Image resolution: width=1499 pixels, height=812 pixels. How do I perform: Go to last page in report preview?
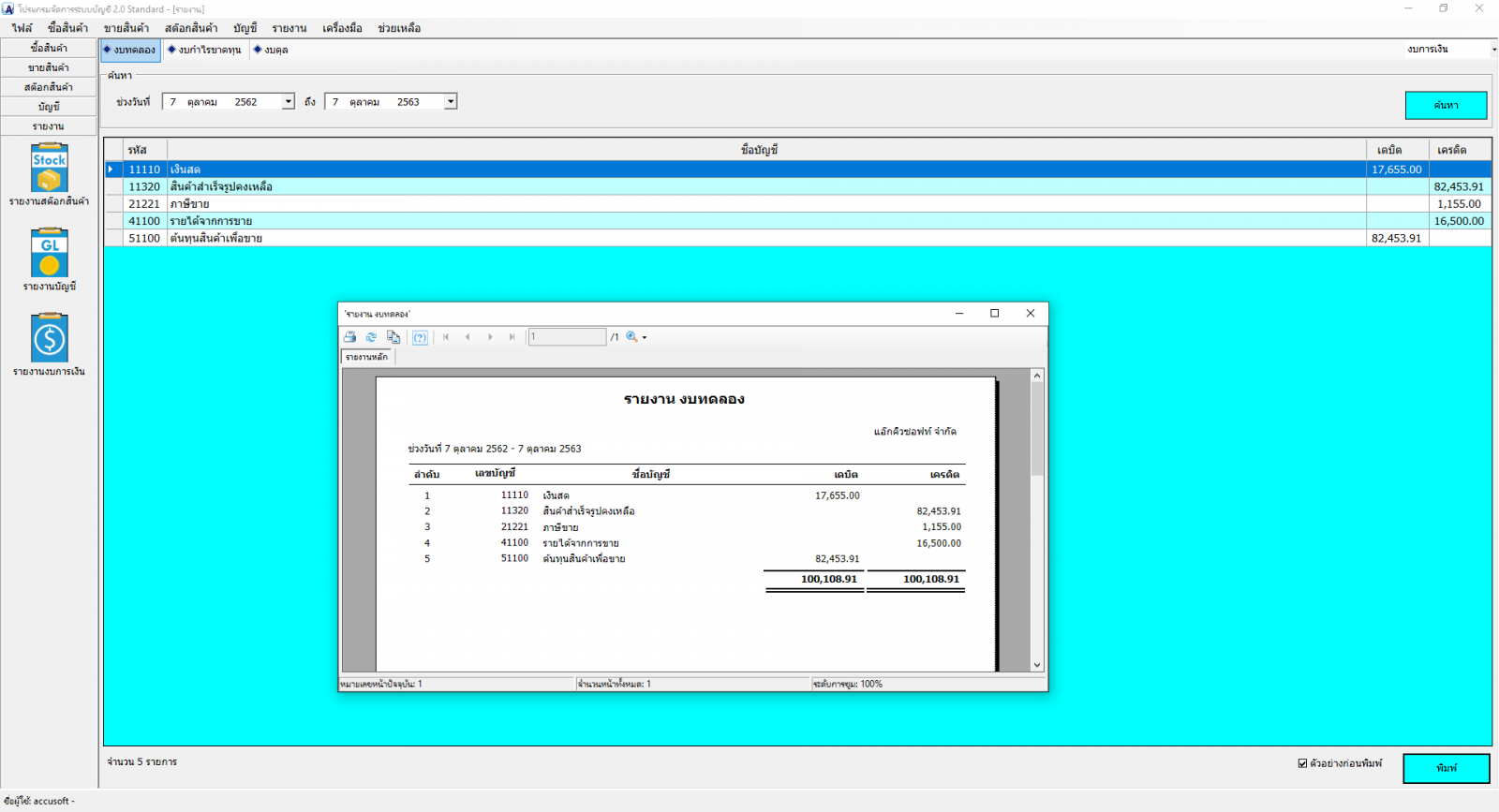[x=512, y=337]
